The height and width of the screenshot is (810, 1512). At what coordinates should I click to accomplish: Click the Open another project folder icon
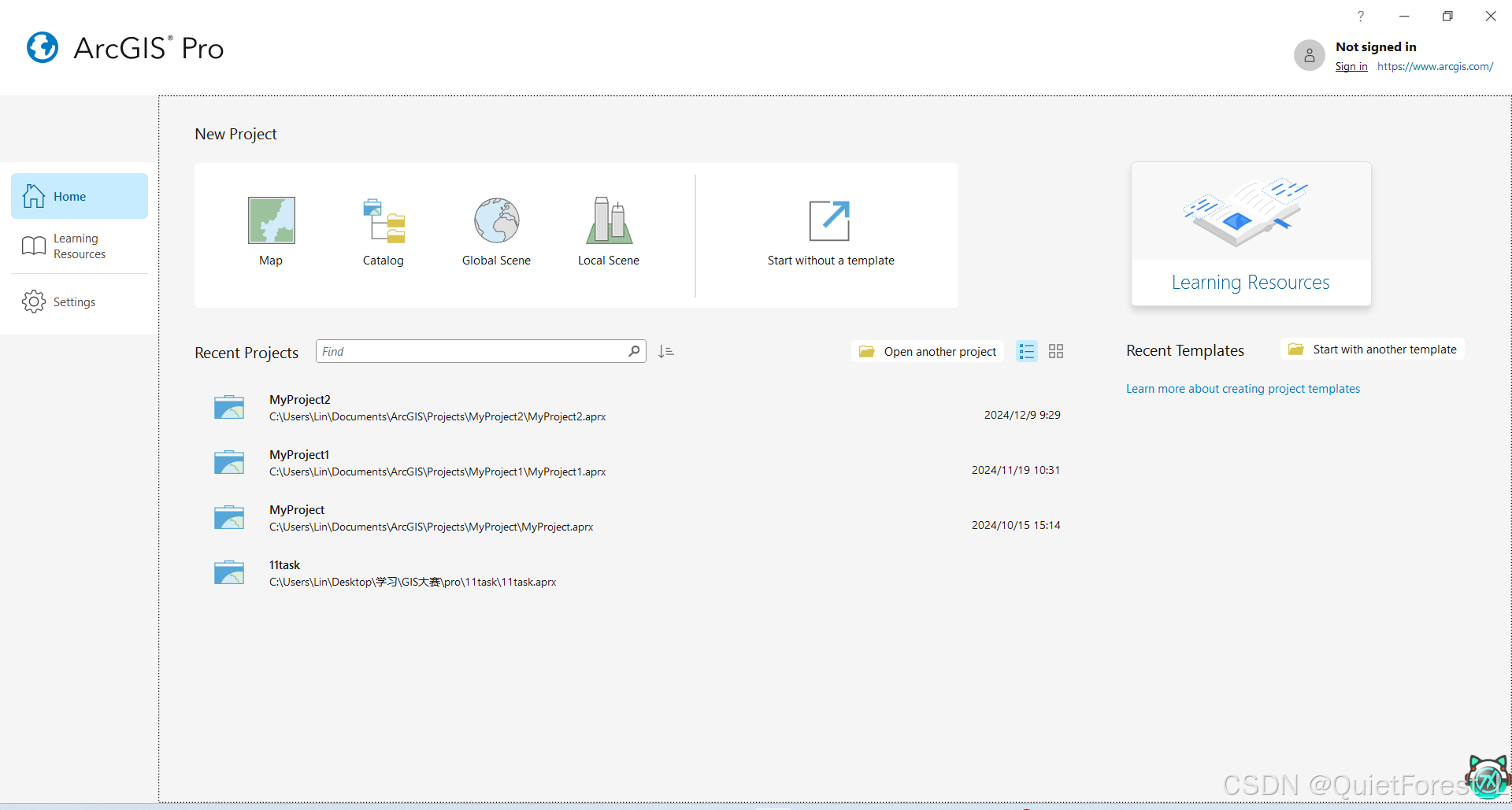coord(866,351)
